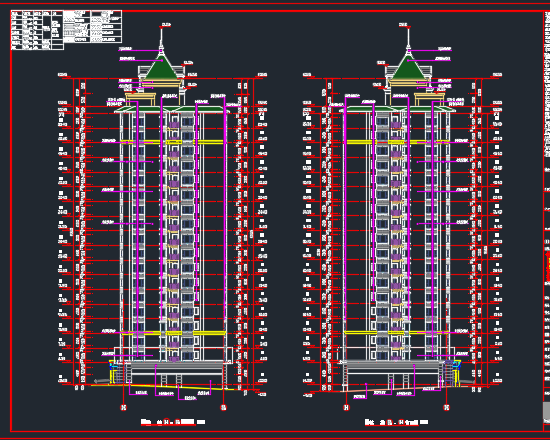Click the rightmost grid axis bubble under right elevation

(x=447, y=407)
